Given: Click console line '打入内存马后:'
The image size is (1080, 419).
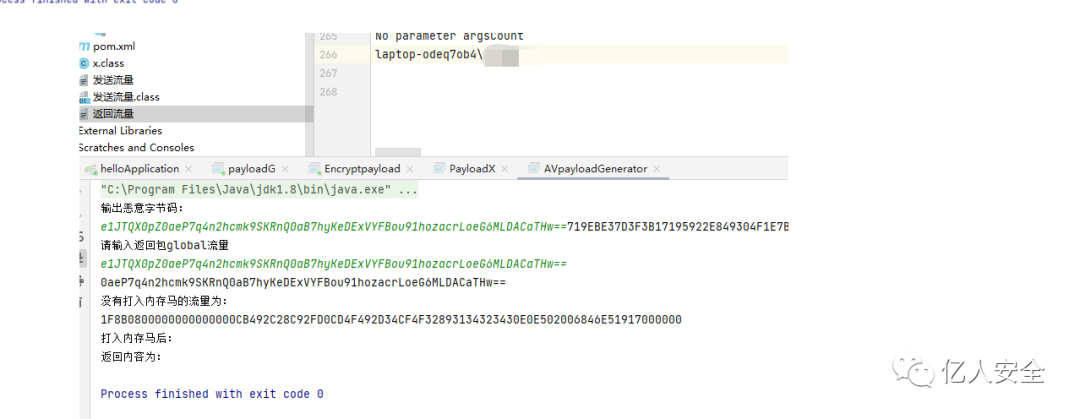Looking at the screenshot, I should click(x=136, y=338).
